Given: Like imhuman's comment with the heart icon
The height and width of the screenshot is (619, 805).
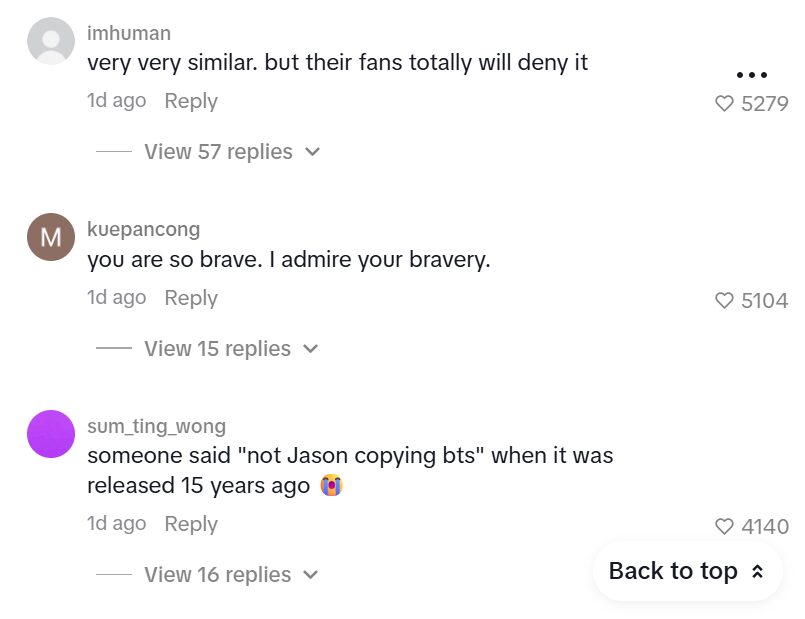Looking at the screenshot, I should click(725, 103).
